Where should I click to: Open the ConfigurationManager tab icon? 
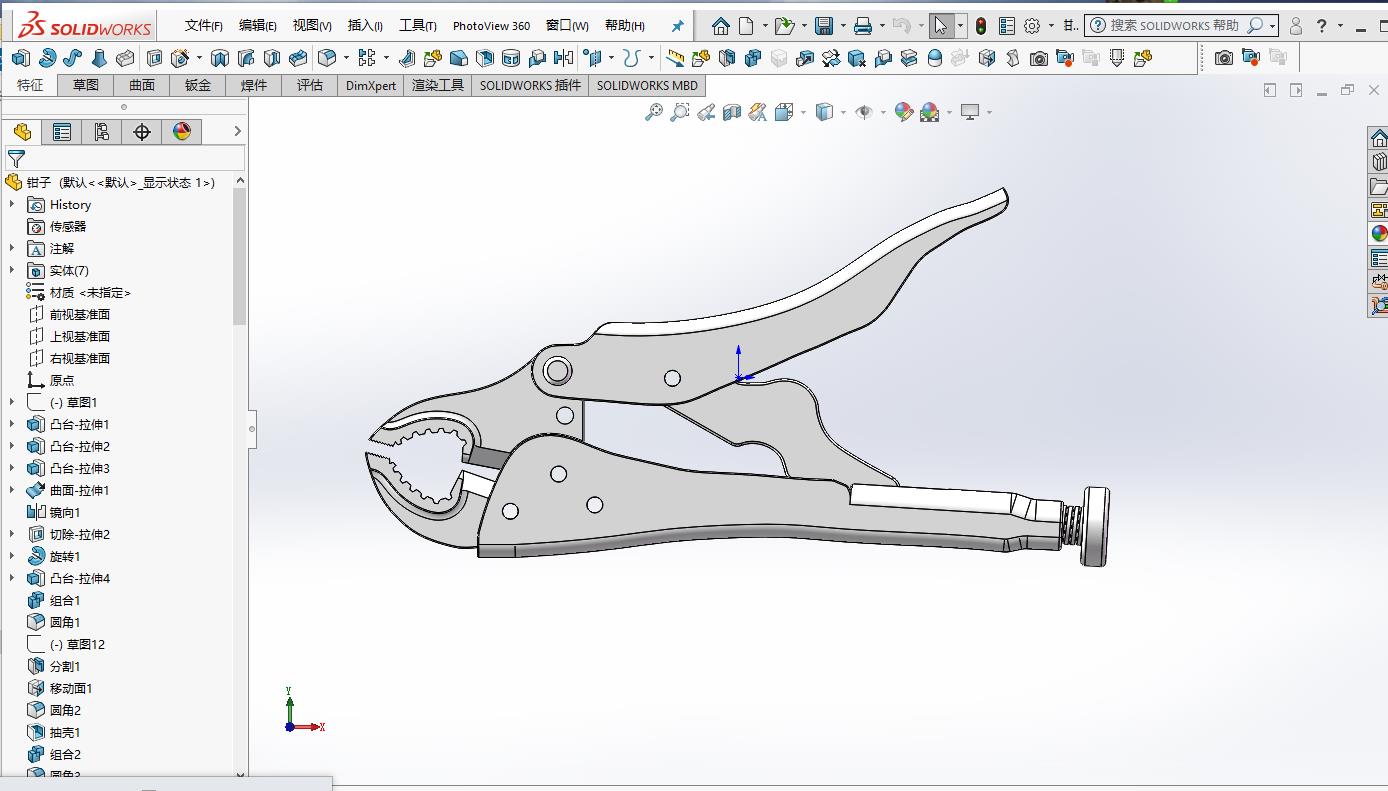[x=102, y=132]
